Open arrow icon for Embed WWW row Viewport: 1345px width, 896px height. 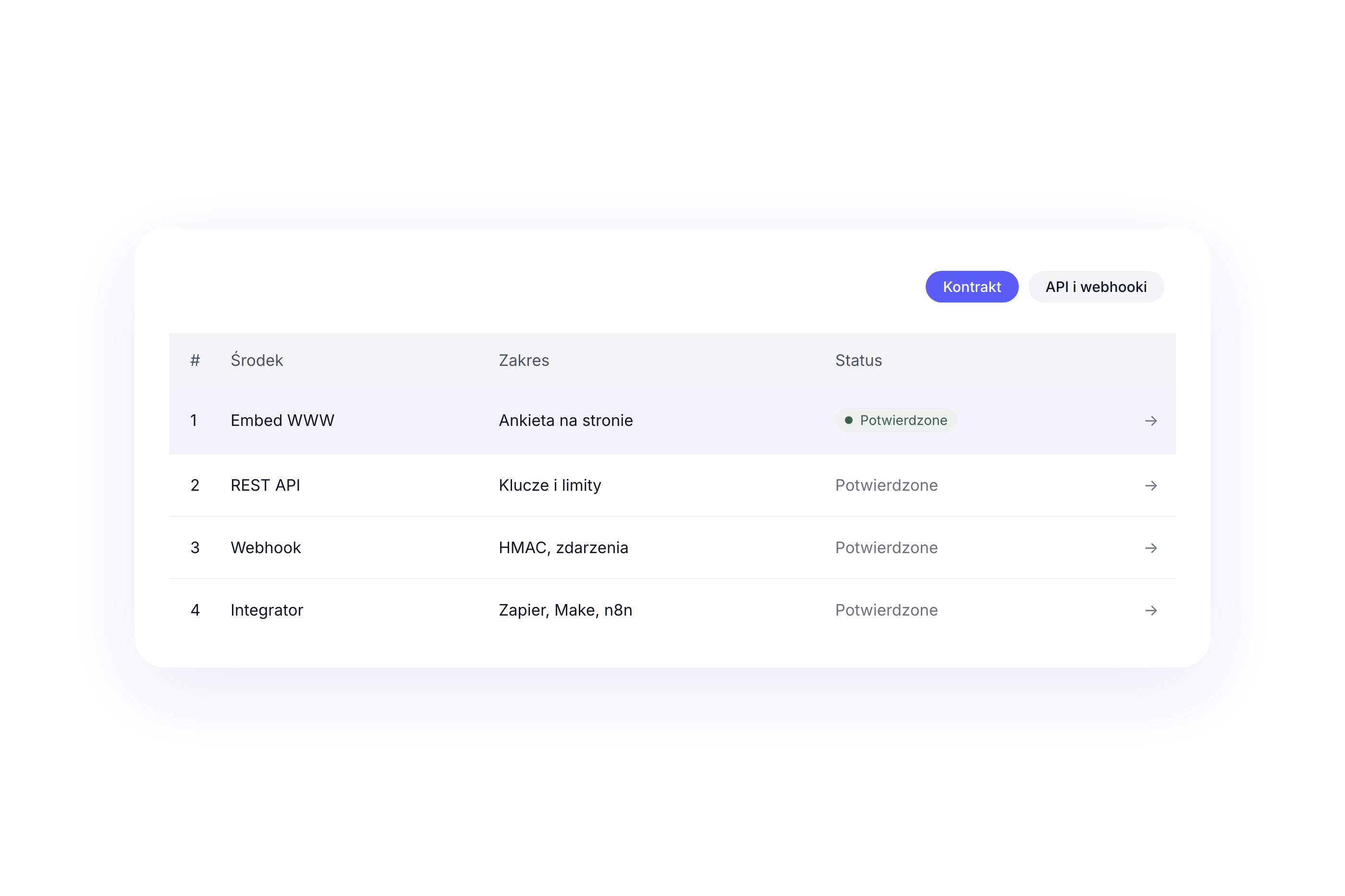[x=1150, y=421]
